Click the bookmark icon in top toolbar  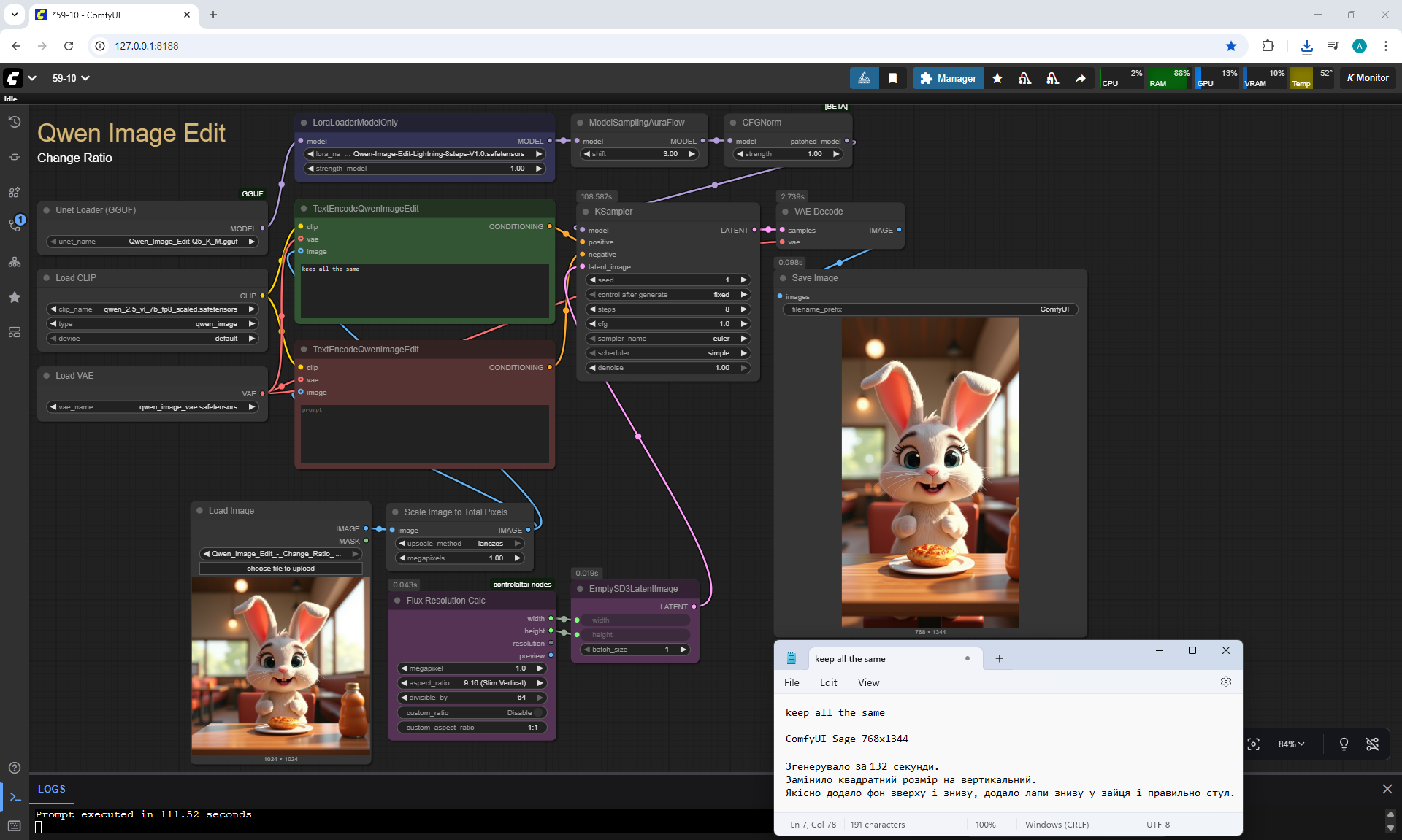[892, 78]
